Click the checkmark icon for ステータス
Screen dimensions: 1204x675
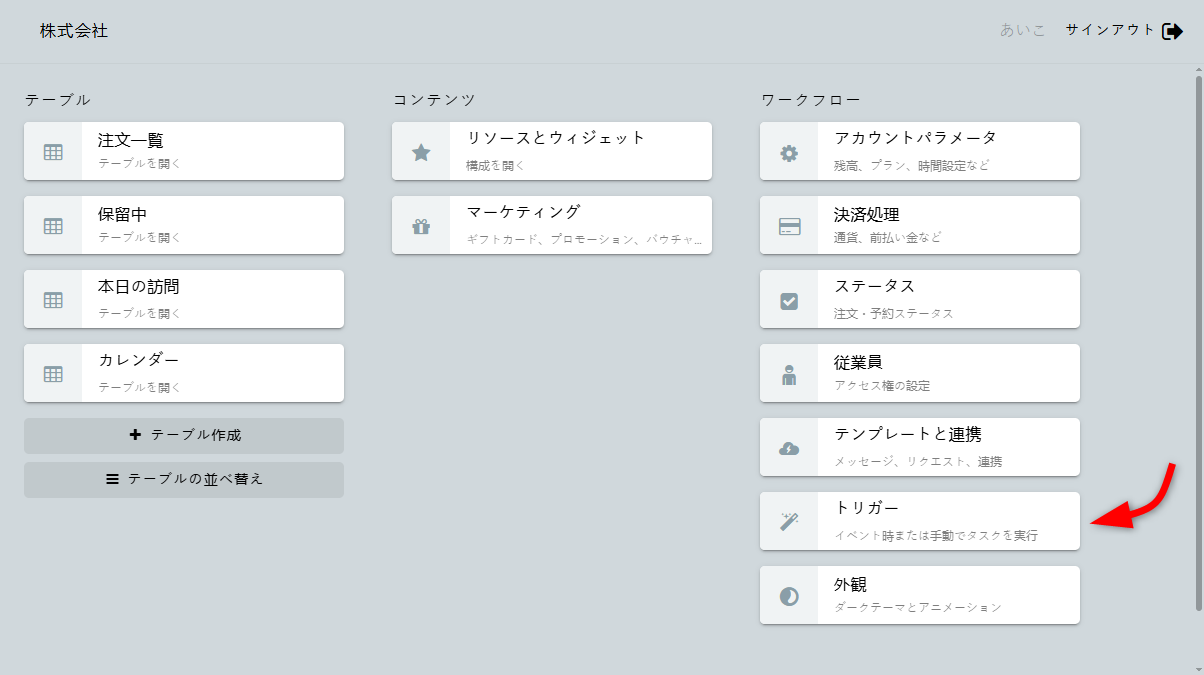pos(789,300)
